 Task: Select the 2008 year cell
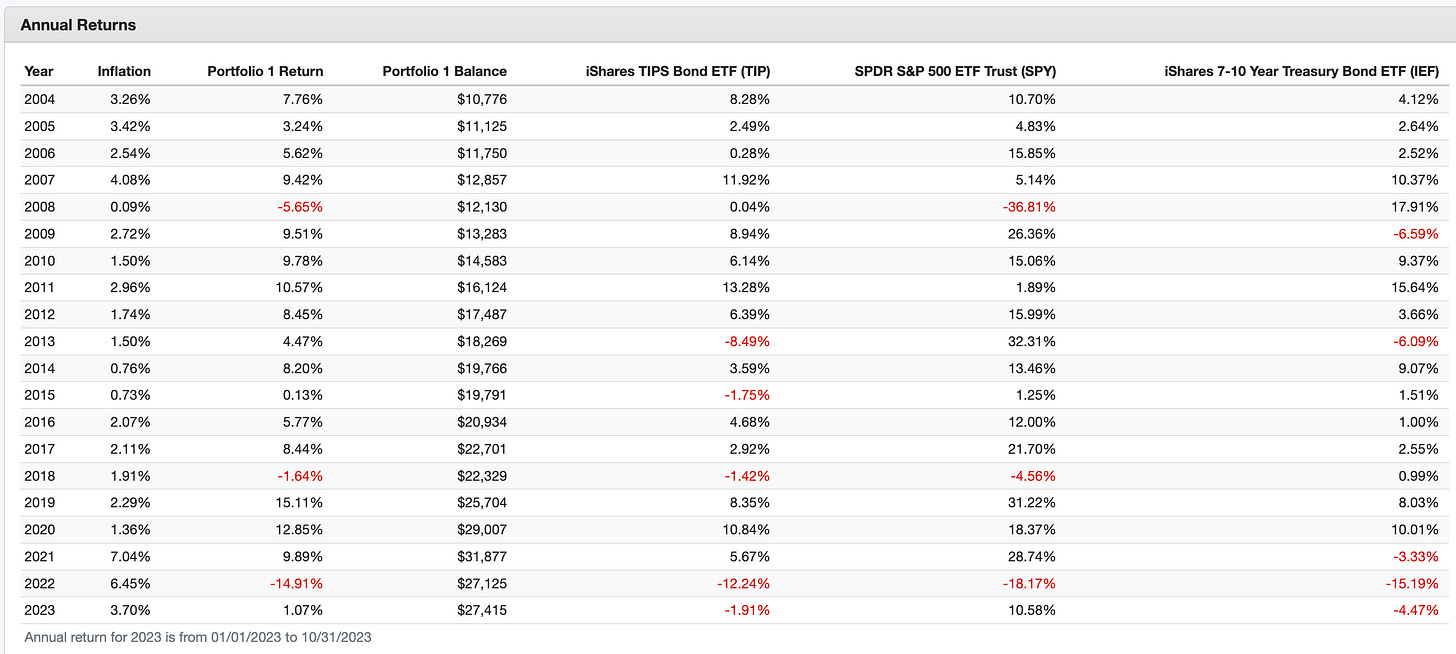point(39,207)
